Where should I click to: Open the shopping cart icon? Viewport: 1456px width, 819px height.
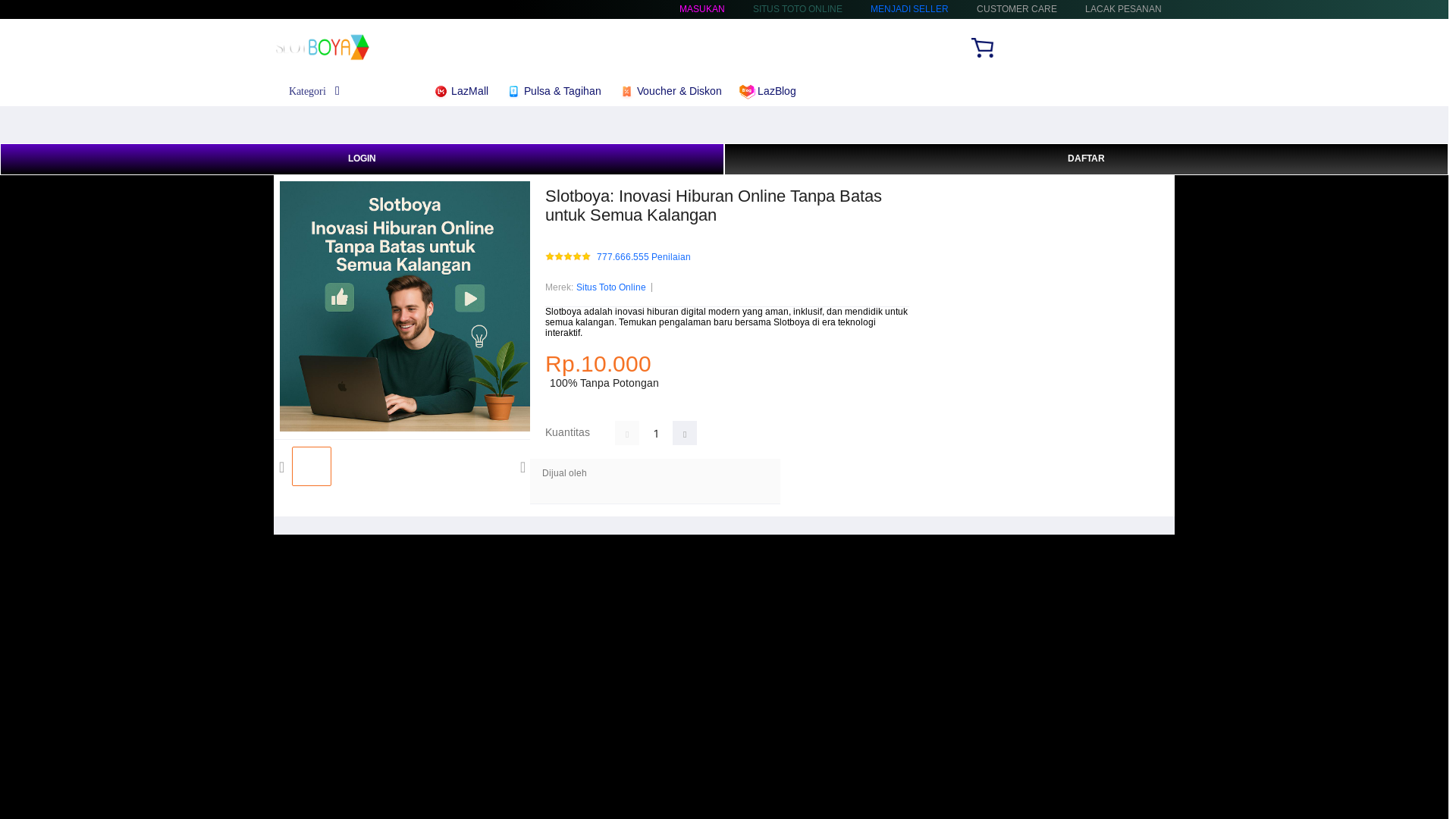[982, 48]
